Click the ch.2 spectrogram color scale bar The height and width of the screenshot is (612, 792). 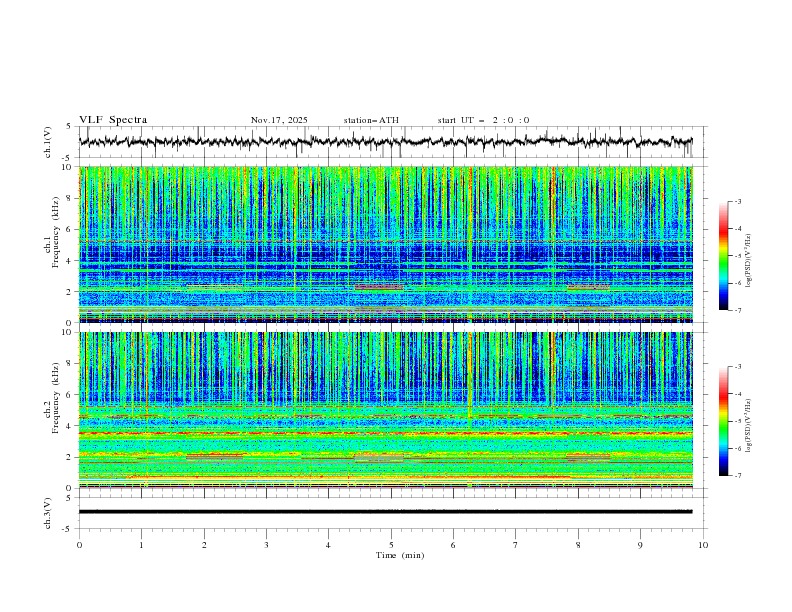click(x=723, y=421)
